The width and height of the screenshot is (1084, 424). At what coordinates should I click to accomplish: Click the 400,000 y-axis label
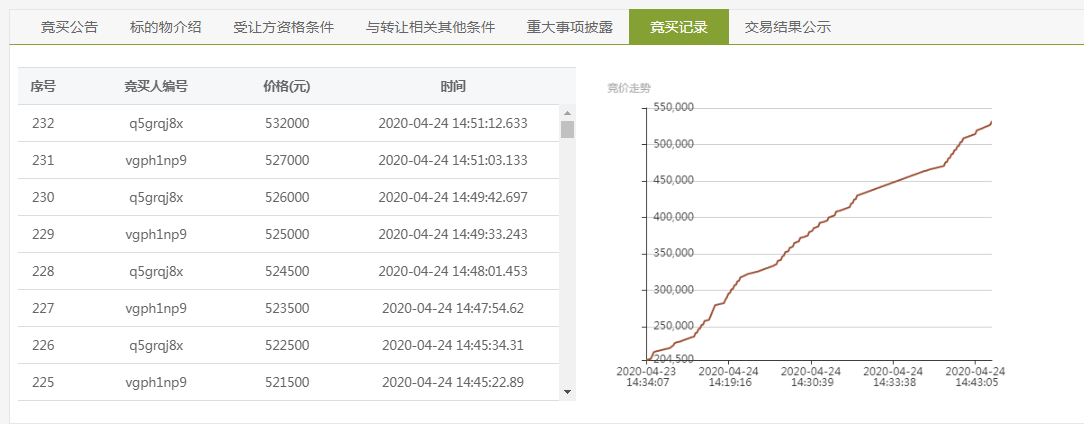click(x=674, y=217)
